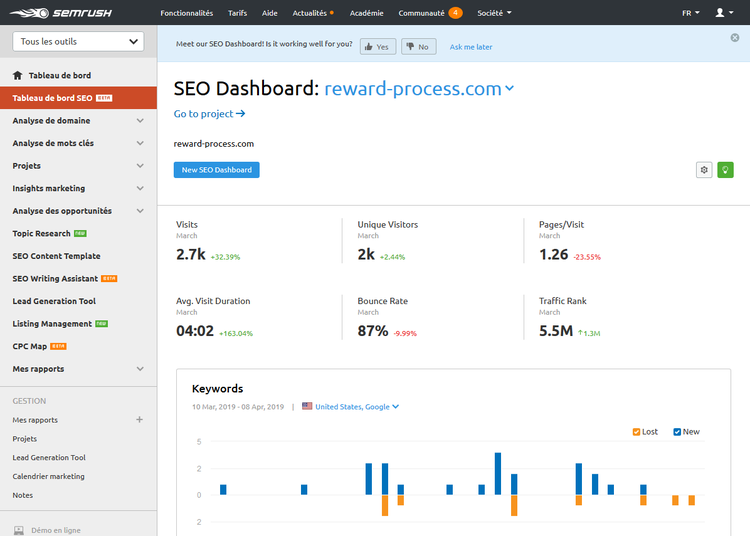Expand Analyse de mots clés section
Screen dimensions: 750x536
140,143
